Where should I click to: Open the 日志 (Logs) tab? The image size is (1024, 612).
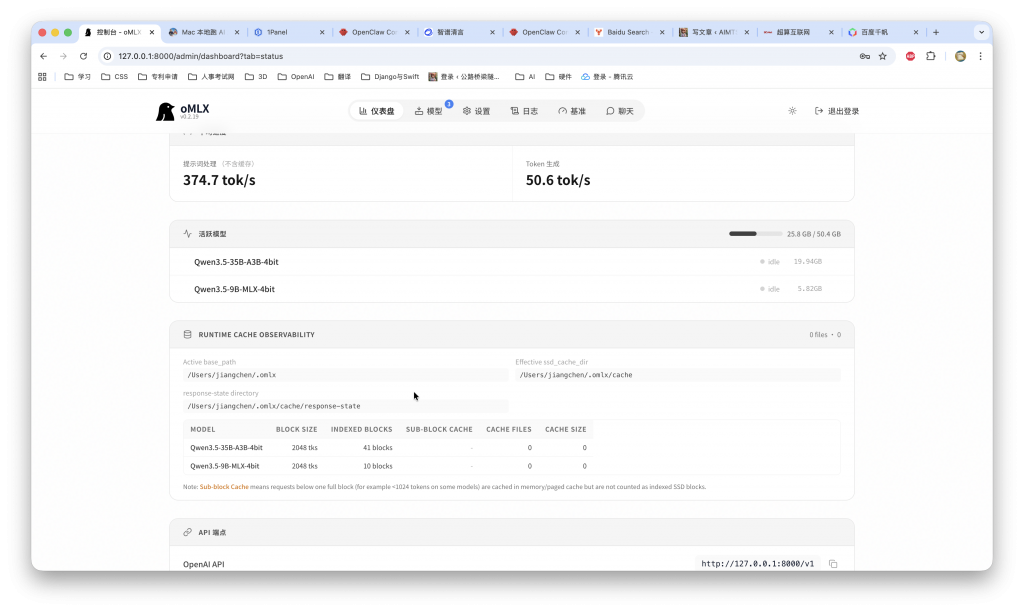(x=524, y=111)
